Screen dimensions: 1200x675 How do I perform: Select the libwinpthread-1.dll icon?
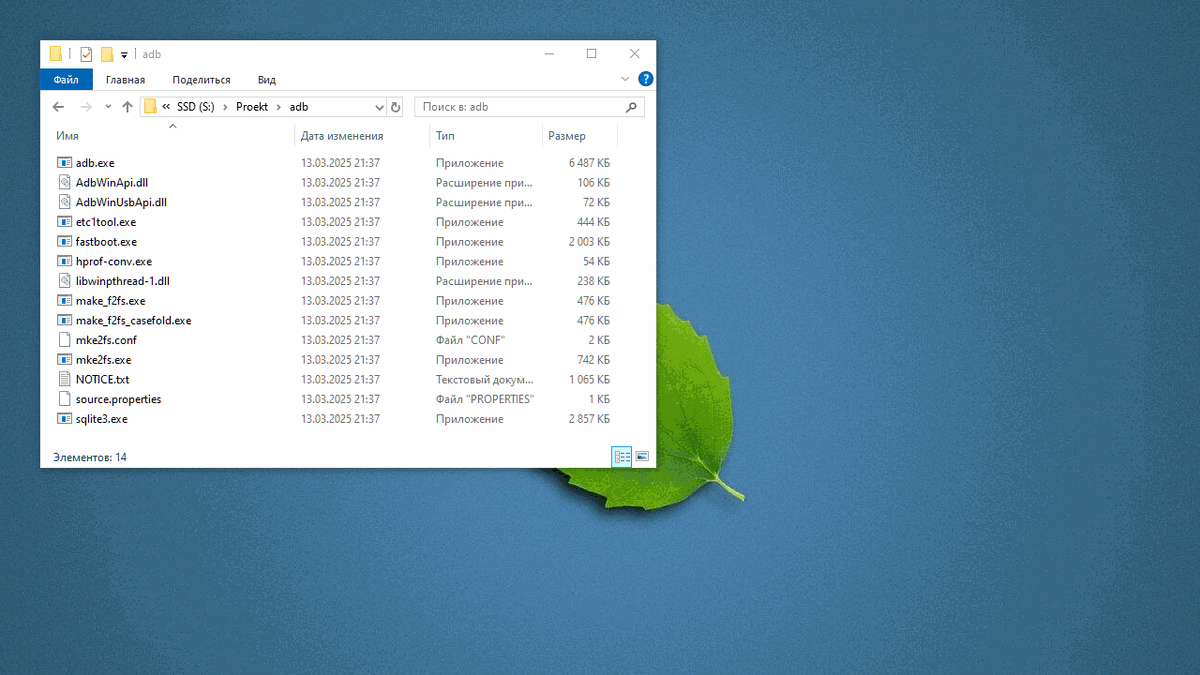point(65,281)
